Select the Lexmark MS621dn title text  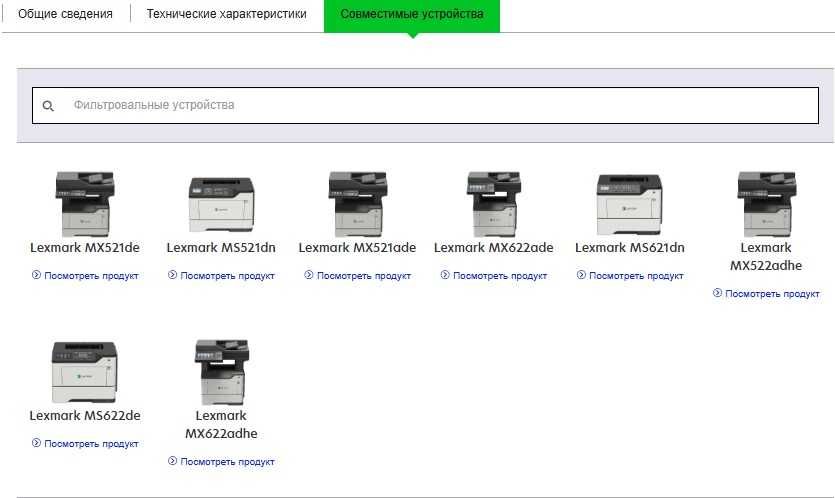coord(630,248)
